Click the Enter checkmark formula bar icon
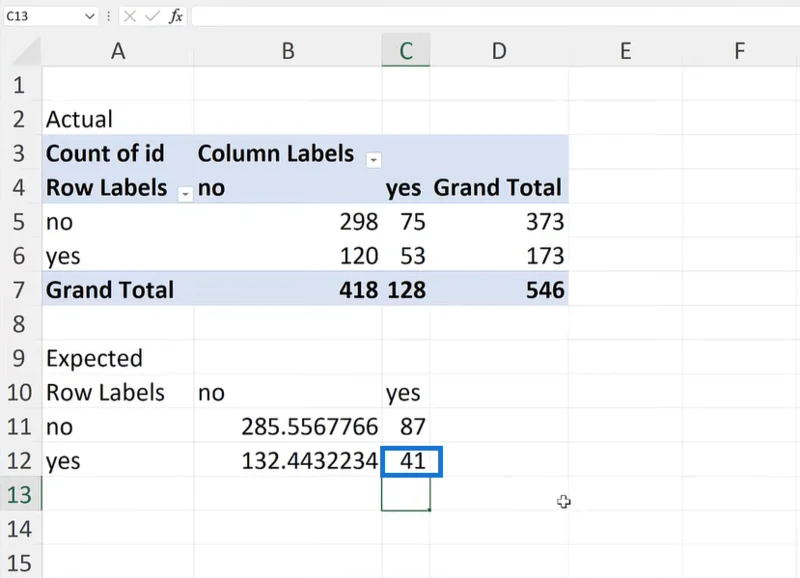 152,16
